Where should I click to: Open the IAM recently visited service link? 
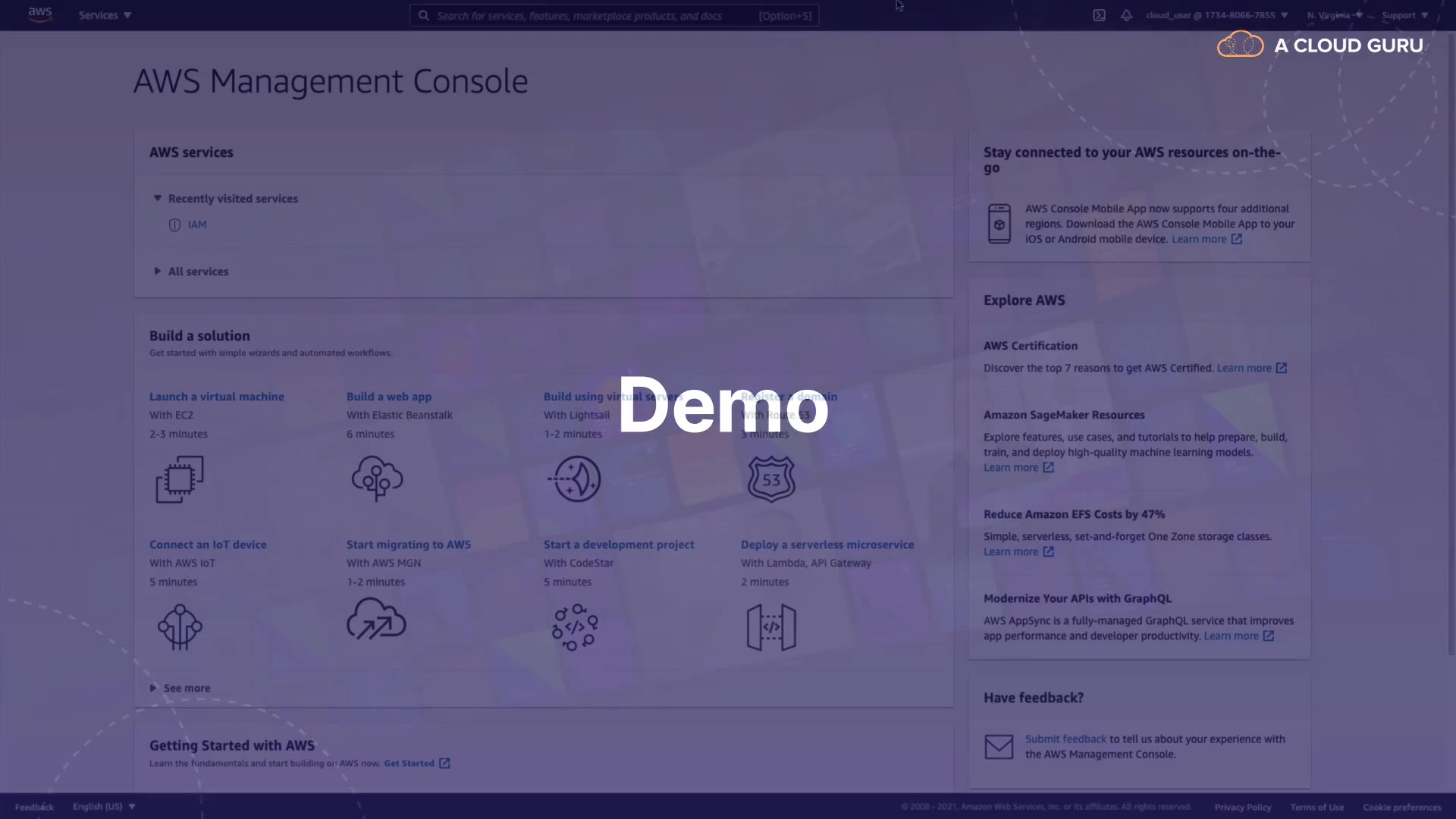pos(197,225)
